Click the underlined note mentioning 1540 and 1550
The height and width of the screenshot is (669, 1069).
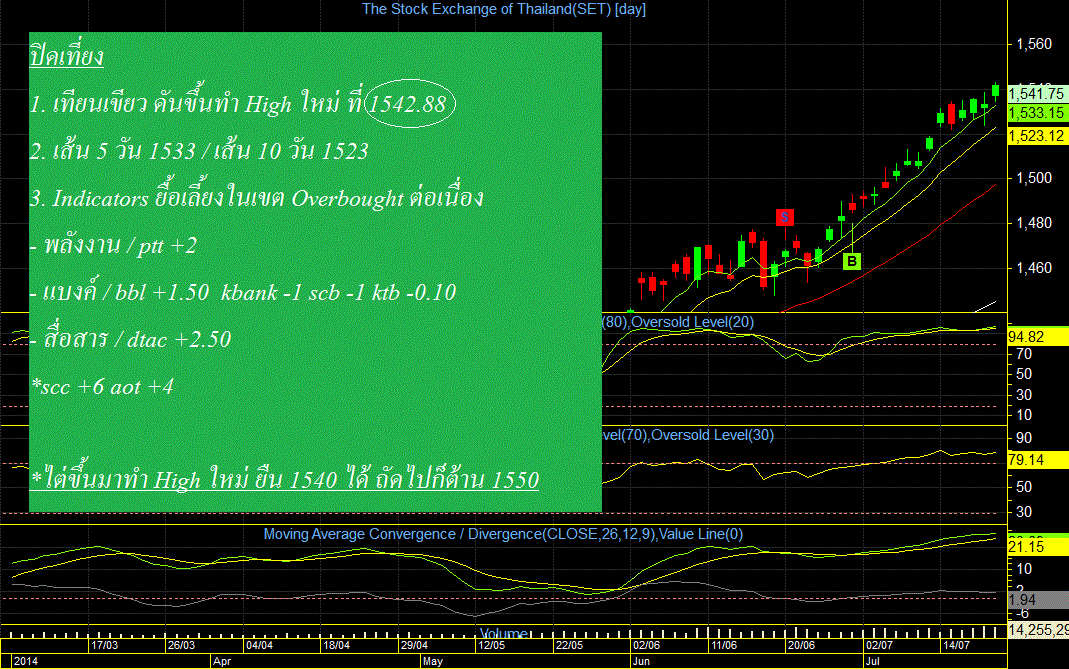pos(285,479)
